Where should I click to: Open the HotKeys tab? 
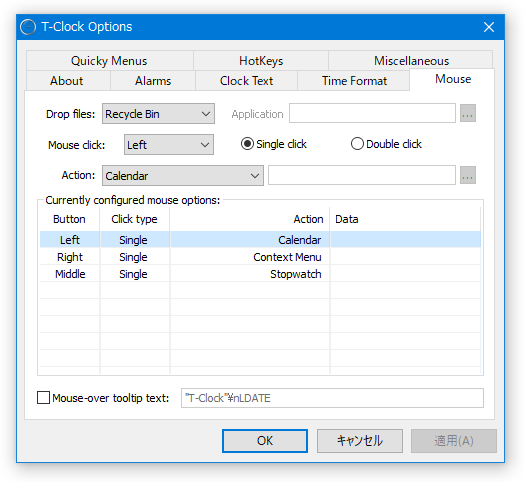[x=261, y=61]
